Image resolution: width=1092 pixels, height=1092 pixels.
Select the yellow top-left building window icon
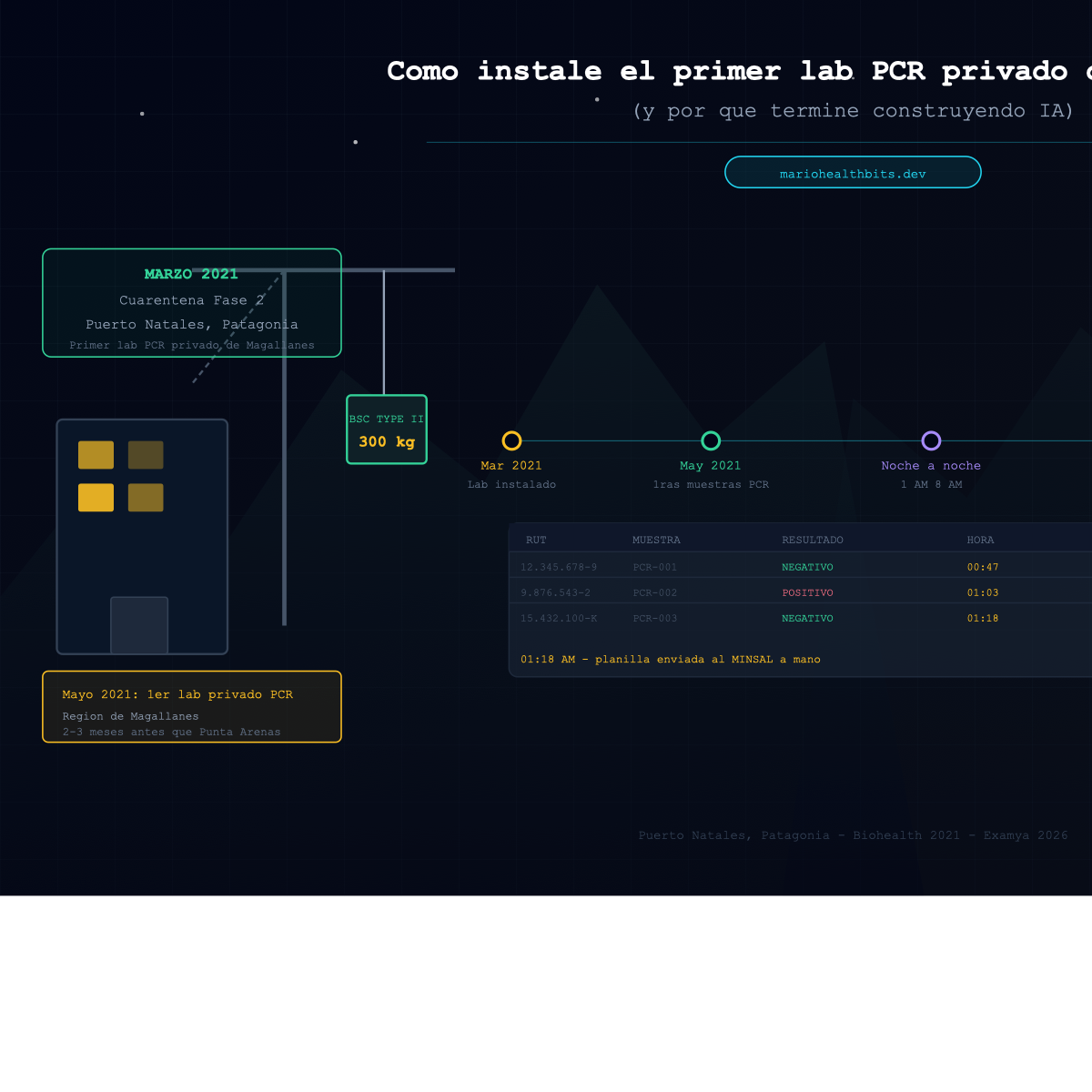96,454
